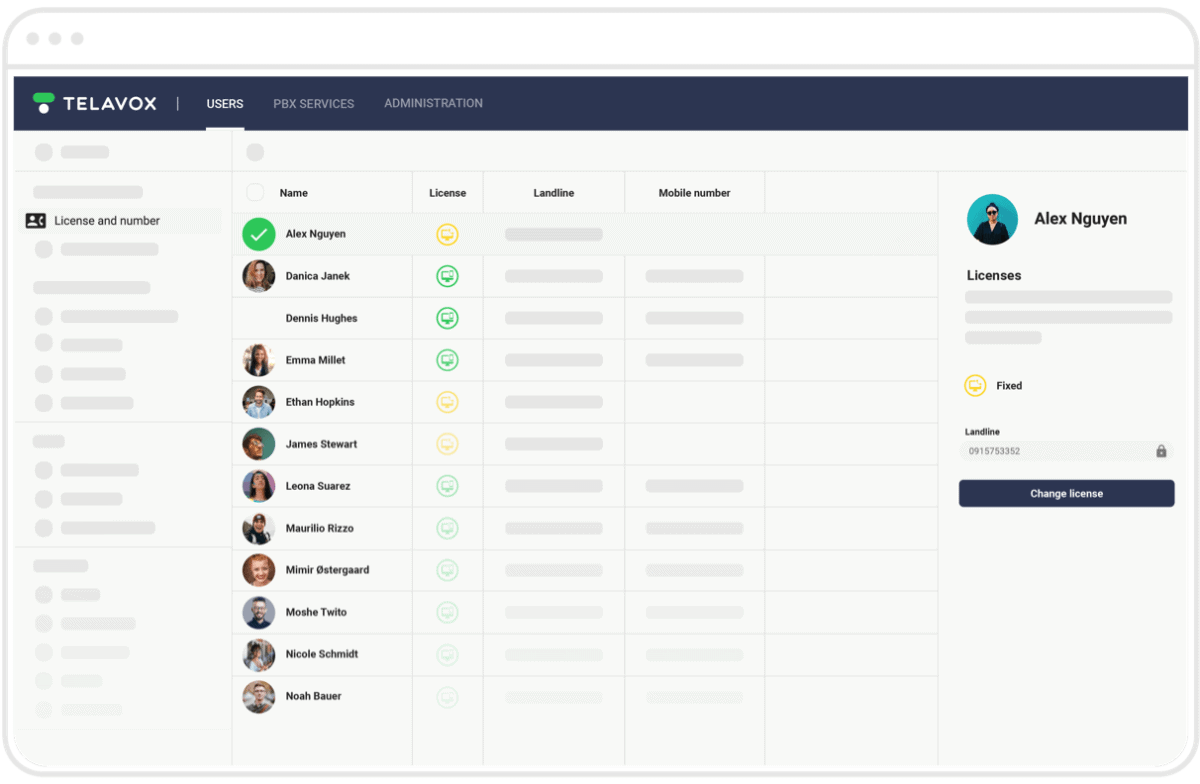This screenshot has height=784, width=1200.
Task: Open License and number sidebar item
Action: point(107,221)
